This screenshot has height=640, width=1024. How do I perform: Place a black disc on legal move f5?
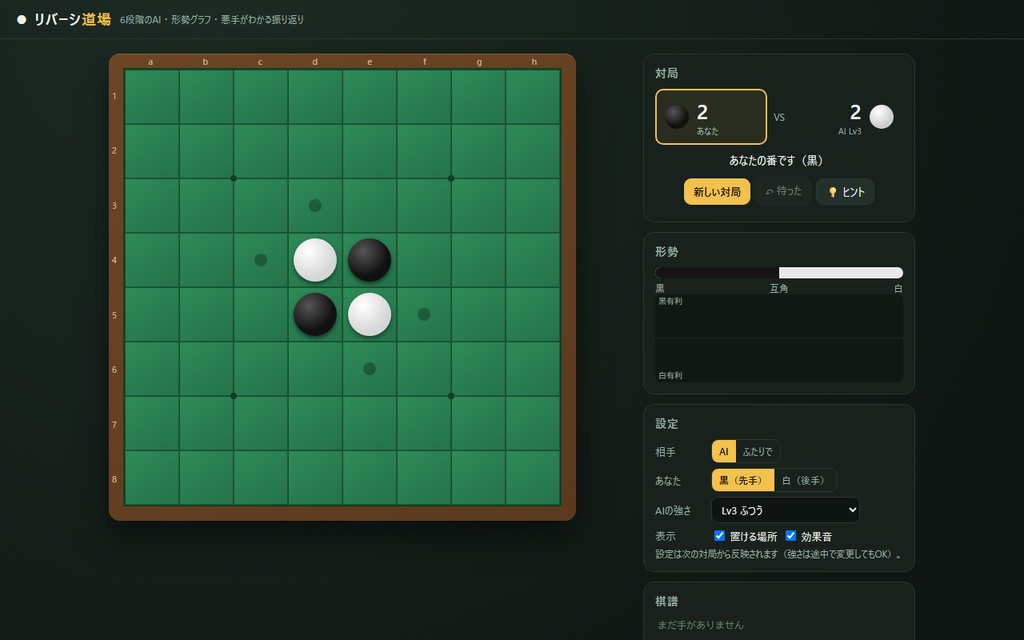point(424,314)
